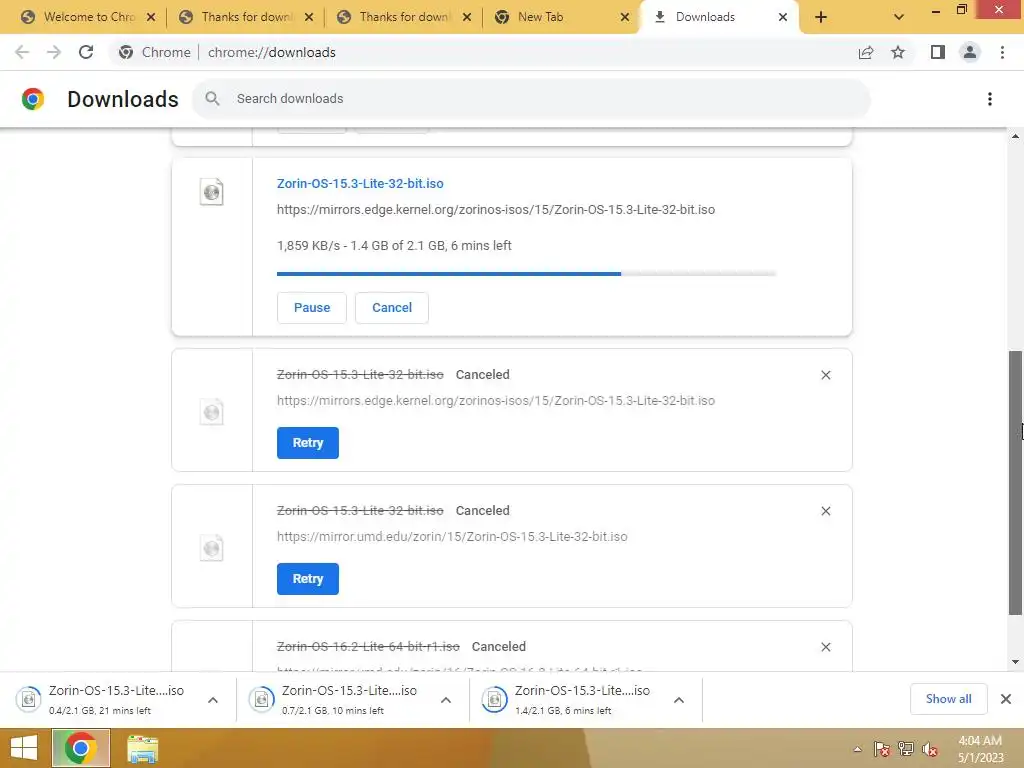Click the download progress bar
1024x768 pixels.
526,274
